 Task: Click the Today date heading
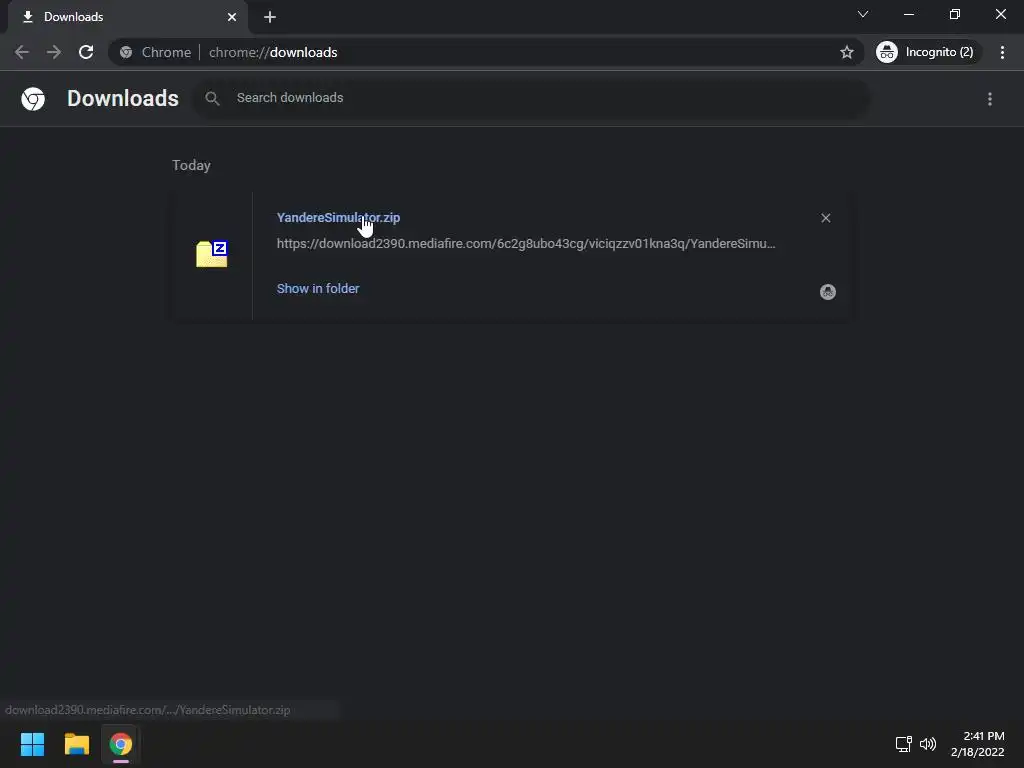(x=191, y=165)
